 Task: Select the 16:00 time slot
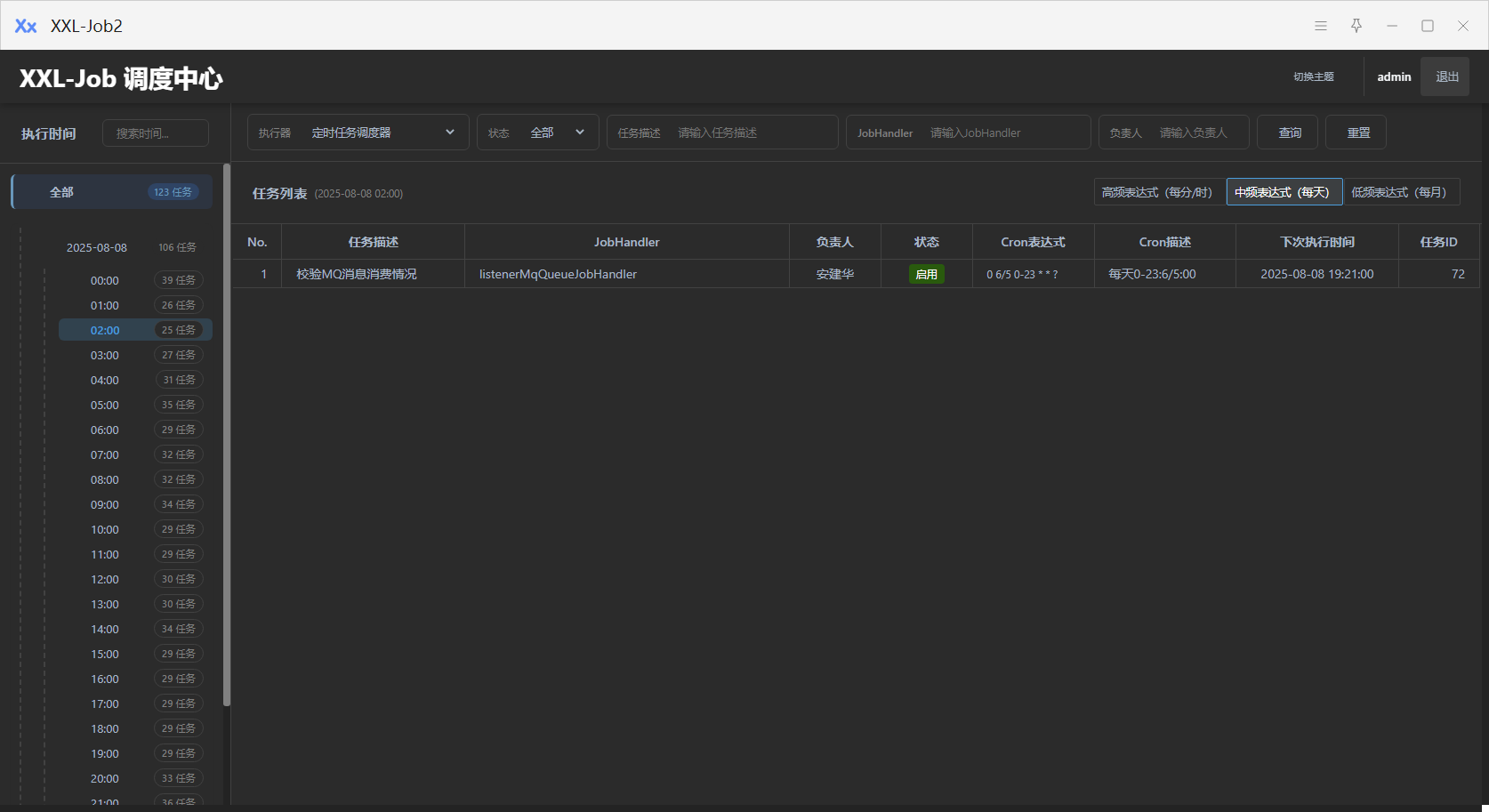135,679
